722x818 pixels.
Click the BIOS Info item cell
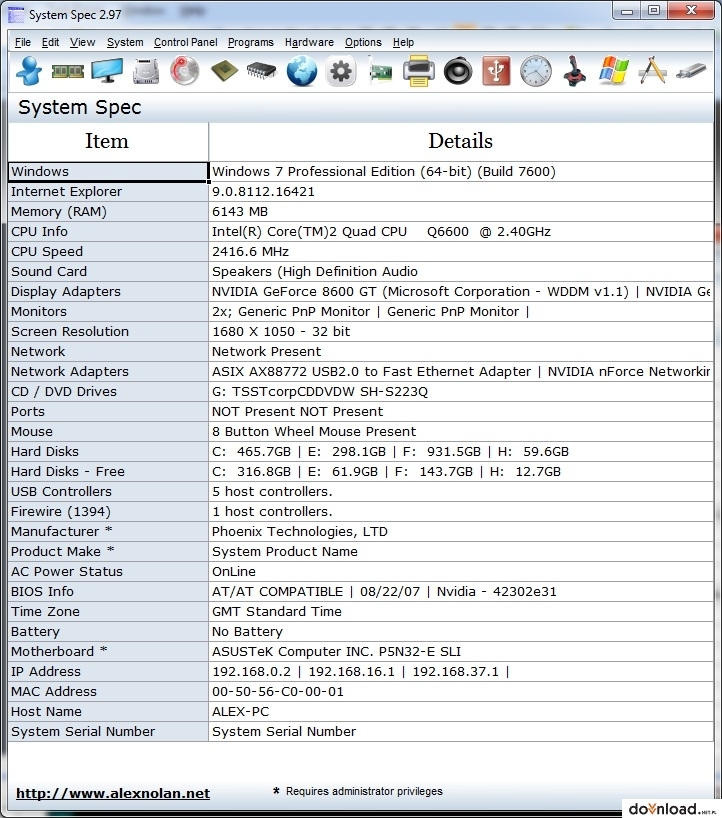(108, 592)
